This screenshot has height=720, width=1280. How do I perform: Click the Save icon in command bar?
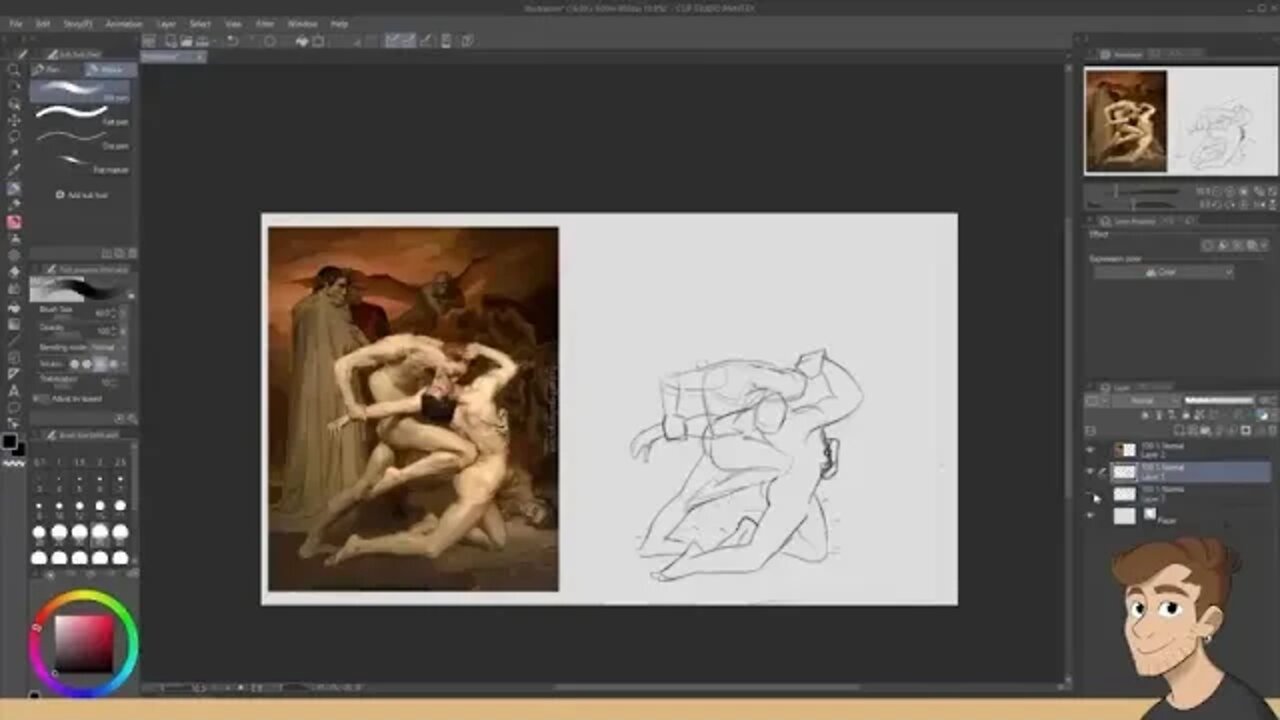pos(201,41)
